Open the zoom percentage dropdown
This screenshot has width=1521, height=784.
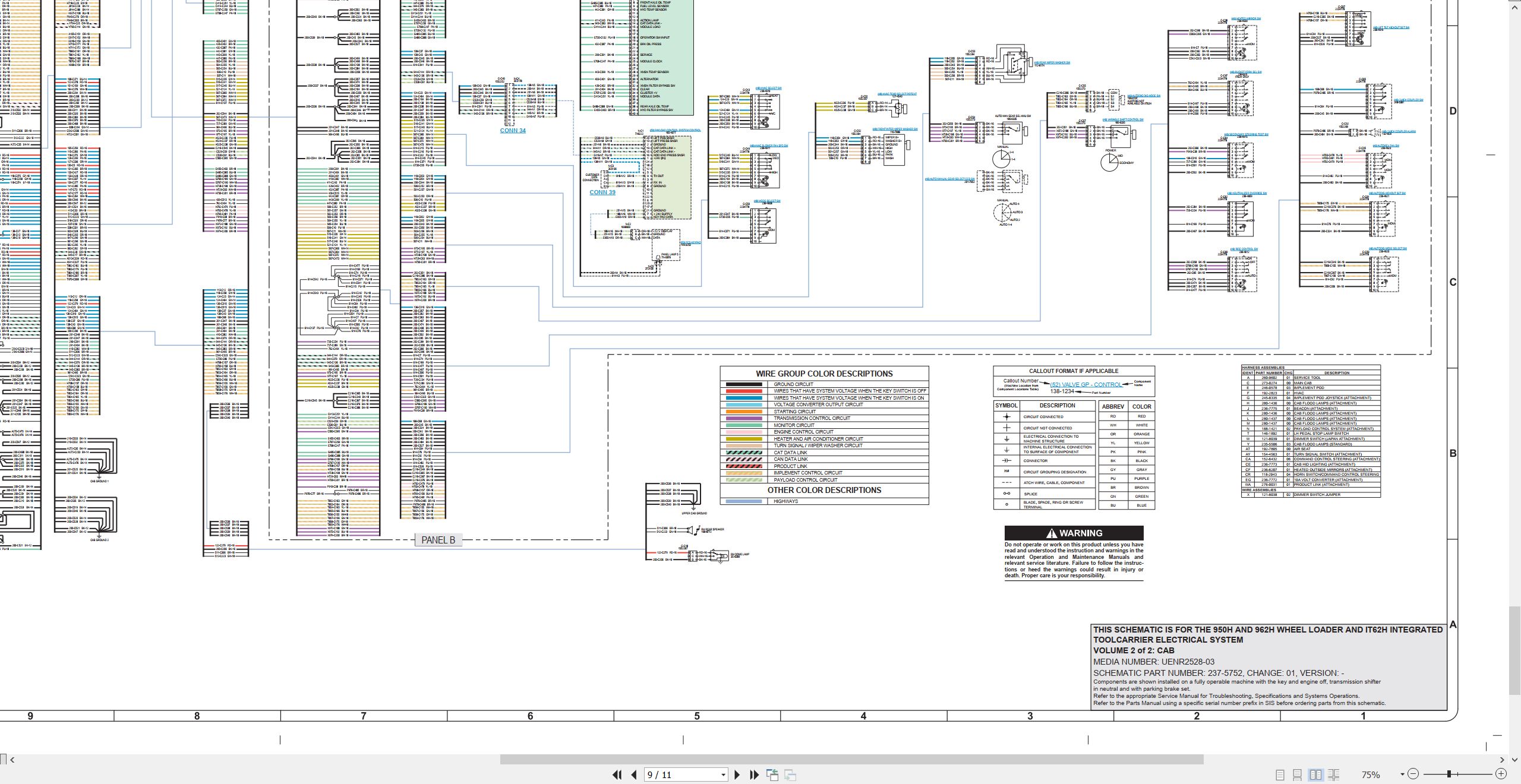(x=1402, y=774)
